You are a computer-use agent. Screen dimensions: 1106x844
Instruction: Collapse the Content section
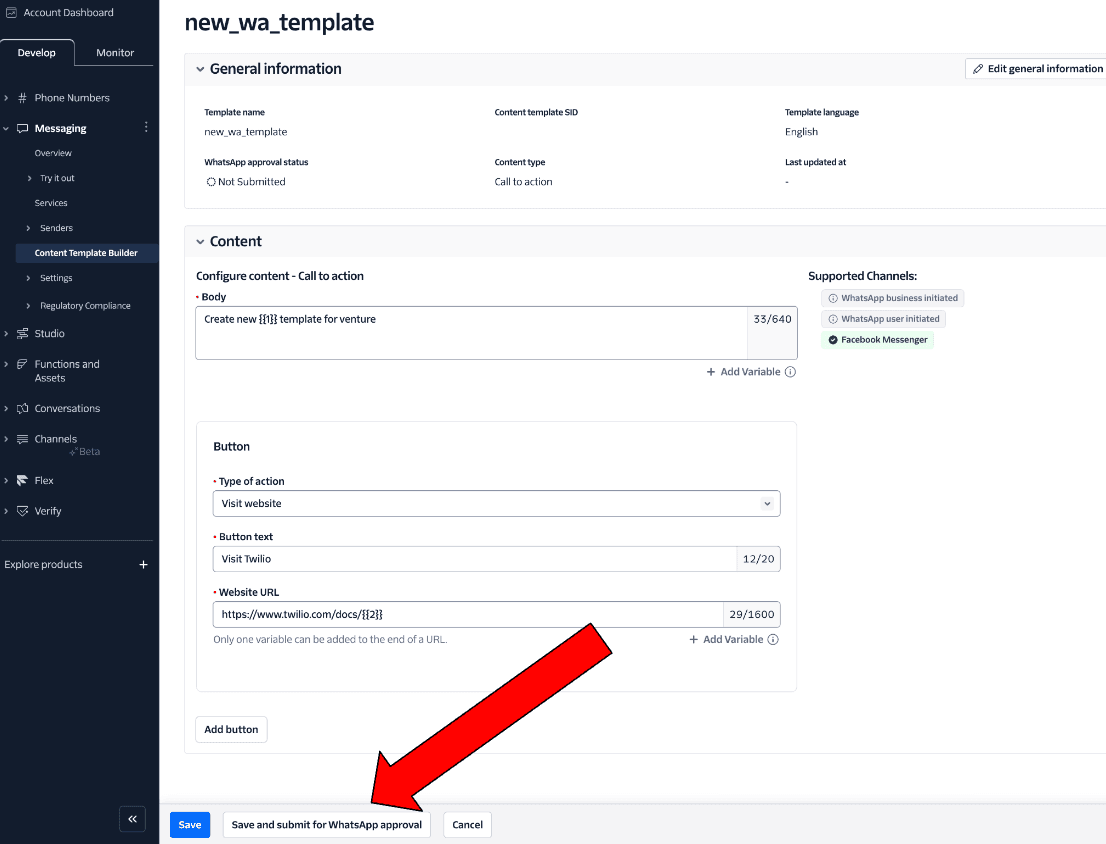point(200,241)
